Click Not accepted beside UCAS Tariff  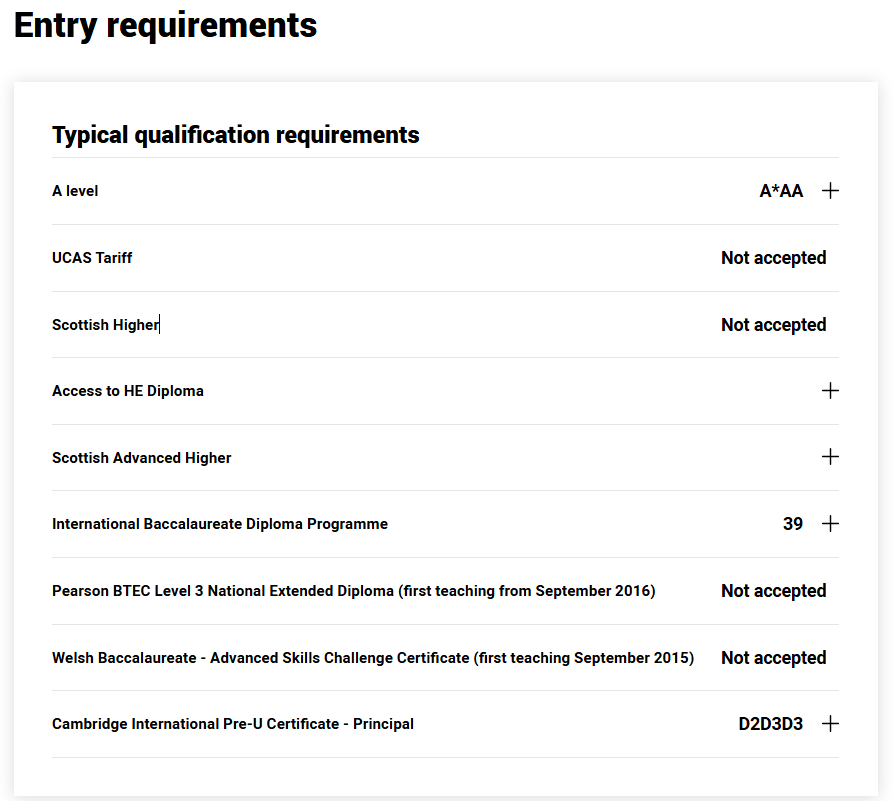tap(773, 258)
